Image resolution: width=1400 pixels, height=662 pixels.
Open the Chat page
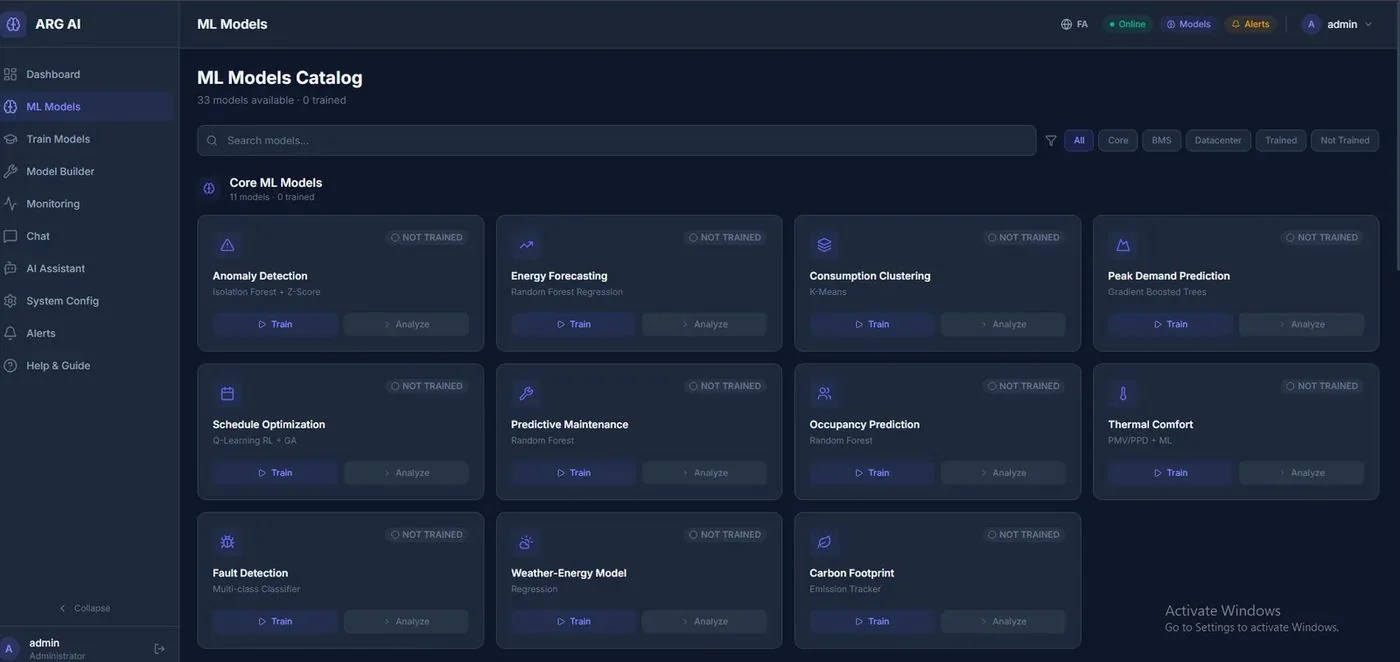coord(88,236)
